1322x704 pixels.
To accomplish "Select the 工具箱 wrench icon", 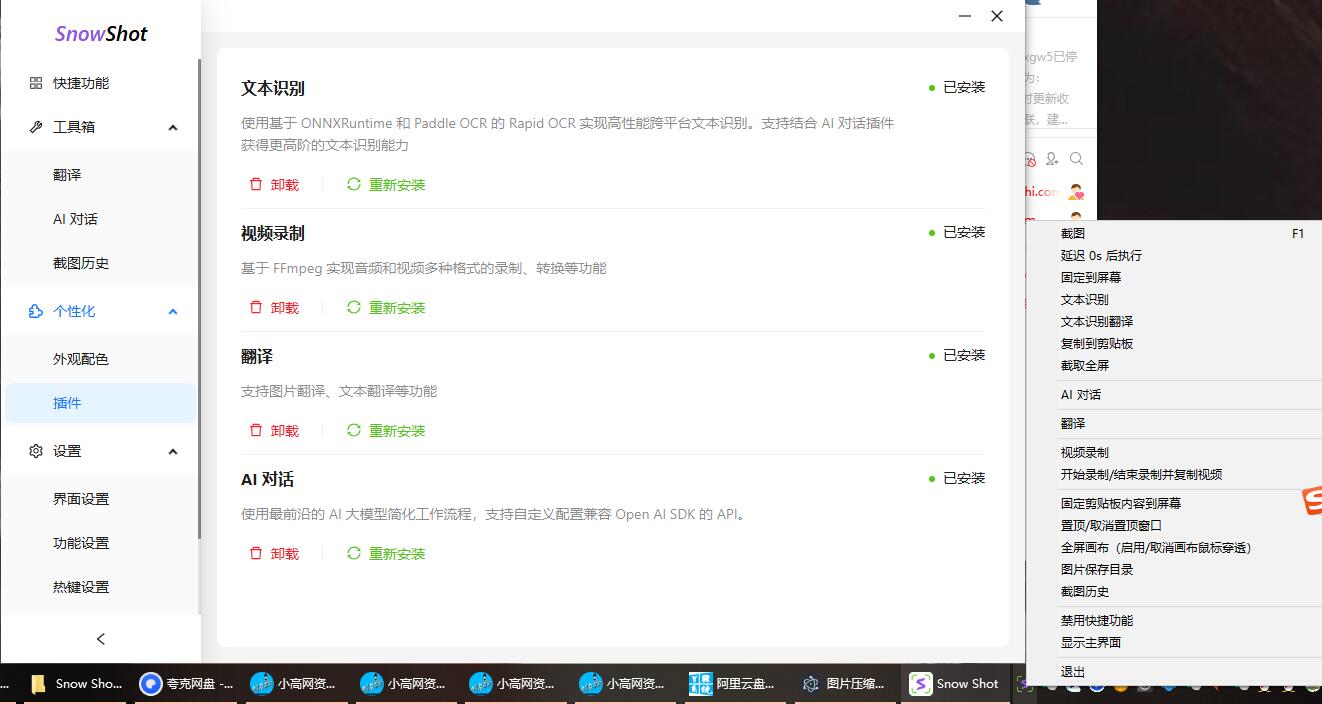I will [x=37, y=127].
